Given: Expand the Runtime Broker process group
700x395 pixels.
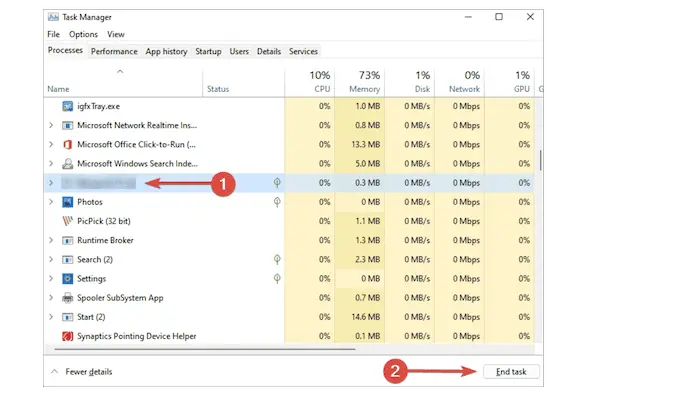Looking at the screenshot, I should pyautogui.click(x=51, y=240).
